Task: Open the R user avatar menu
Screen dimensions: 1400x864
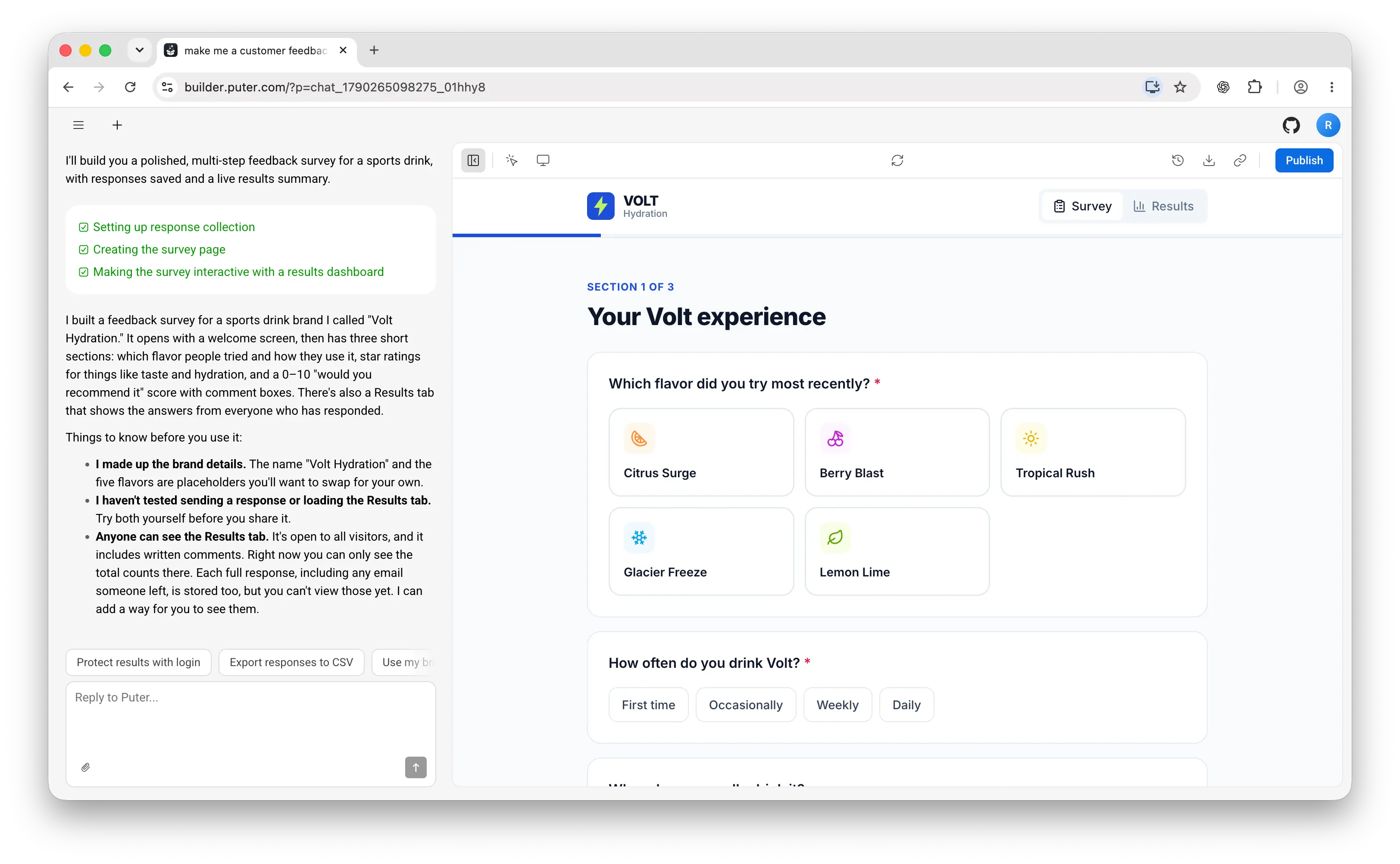Action: [1328, 125]
